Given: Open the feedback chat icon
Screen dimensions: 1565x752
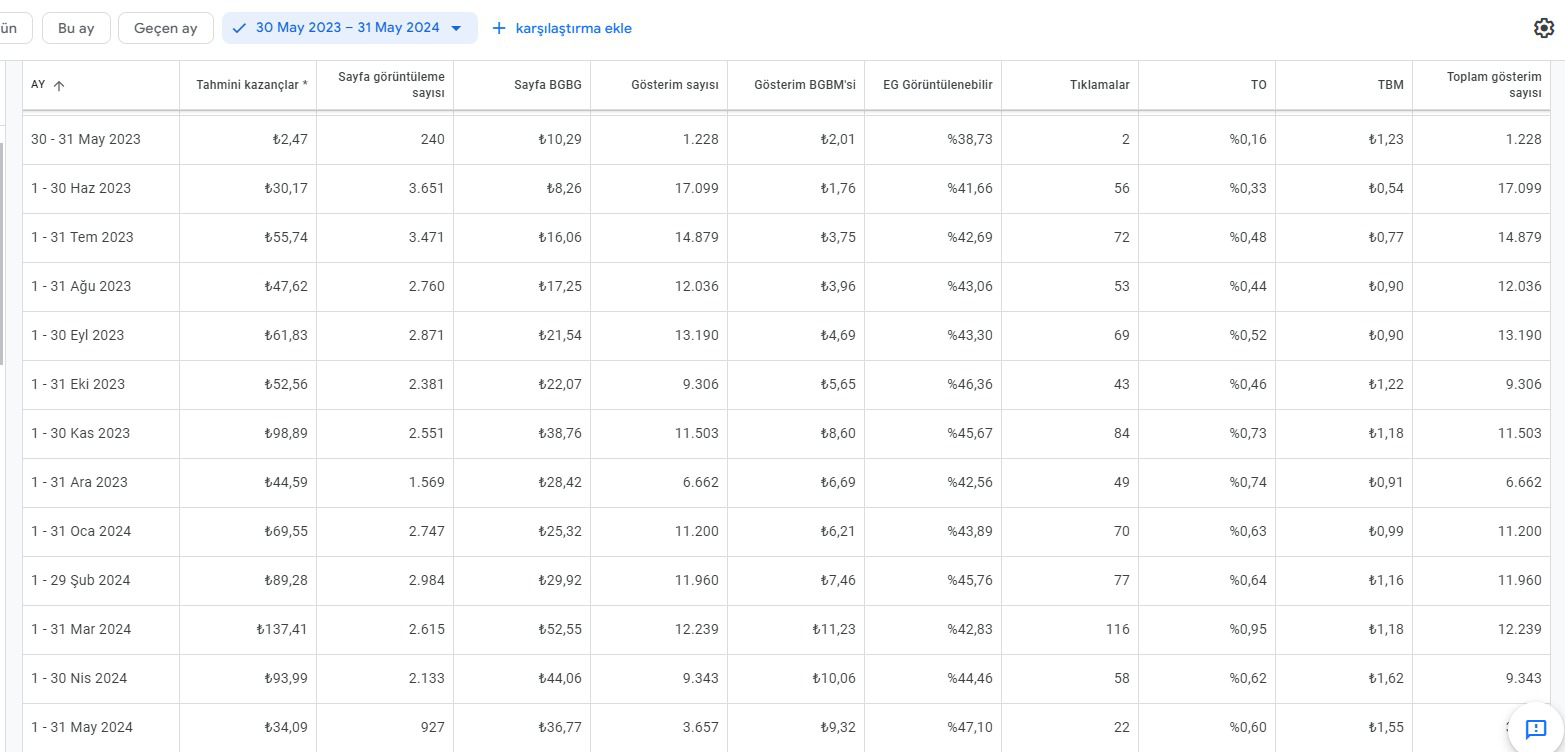Looking at the screenshot, I should point(1535,729).
